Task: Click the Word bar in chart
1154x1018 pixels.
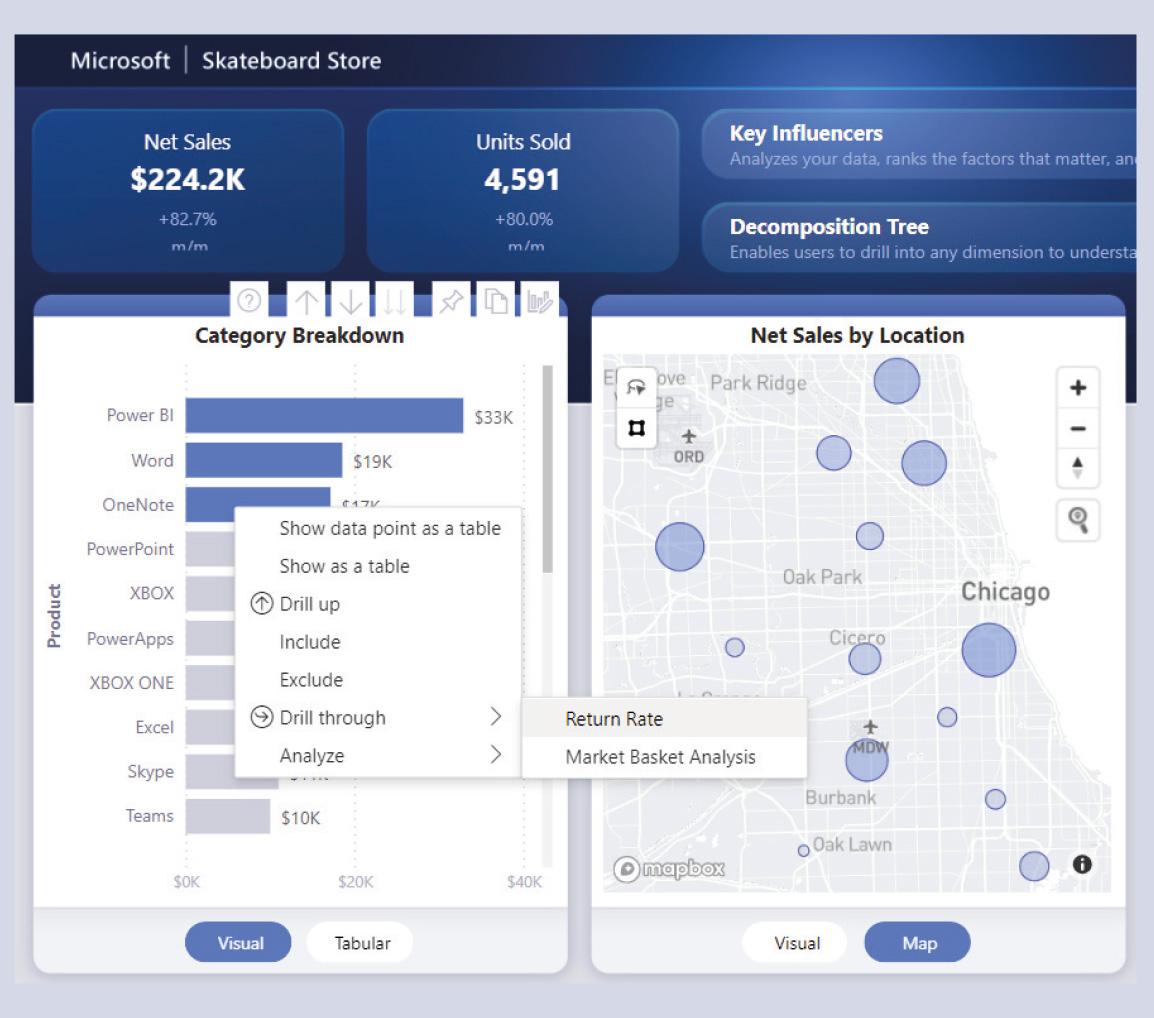Action: [x=263, y=460]
